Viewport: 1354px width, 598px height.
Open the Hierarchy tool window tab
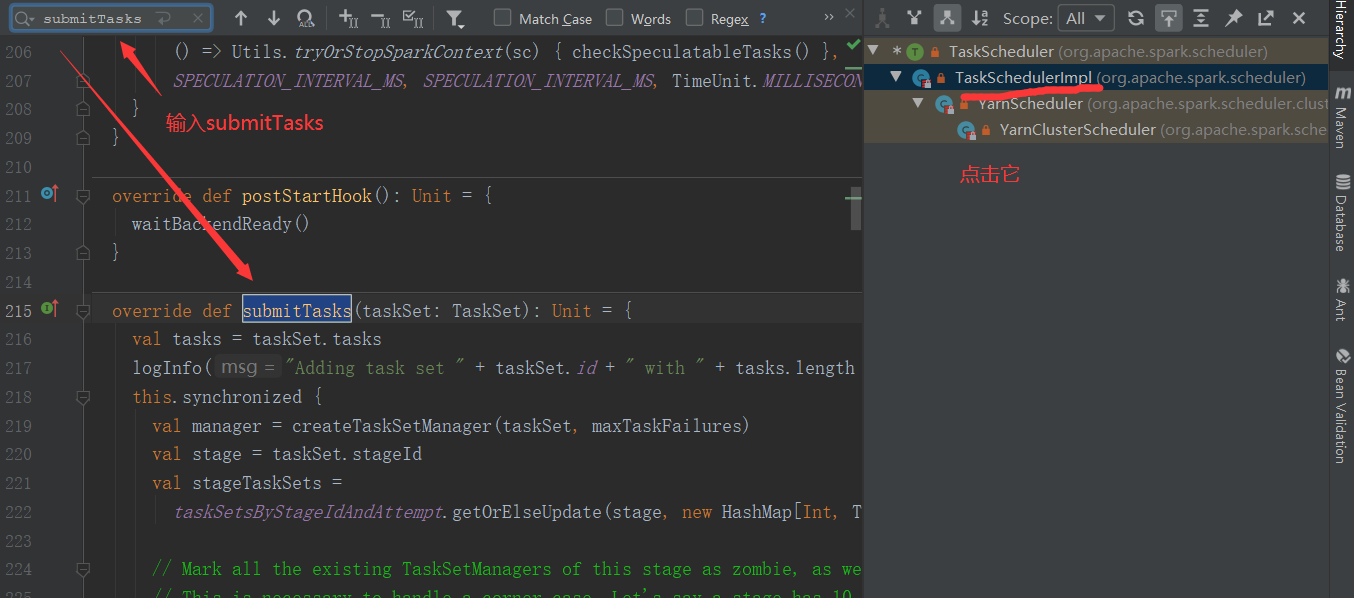(x=1341, y=30)
